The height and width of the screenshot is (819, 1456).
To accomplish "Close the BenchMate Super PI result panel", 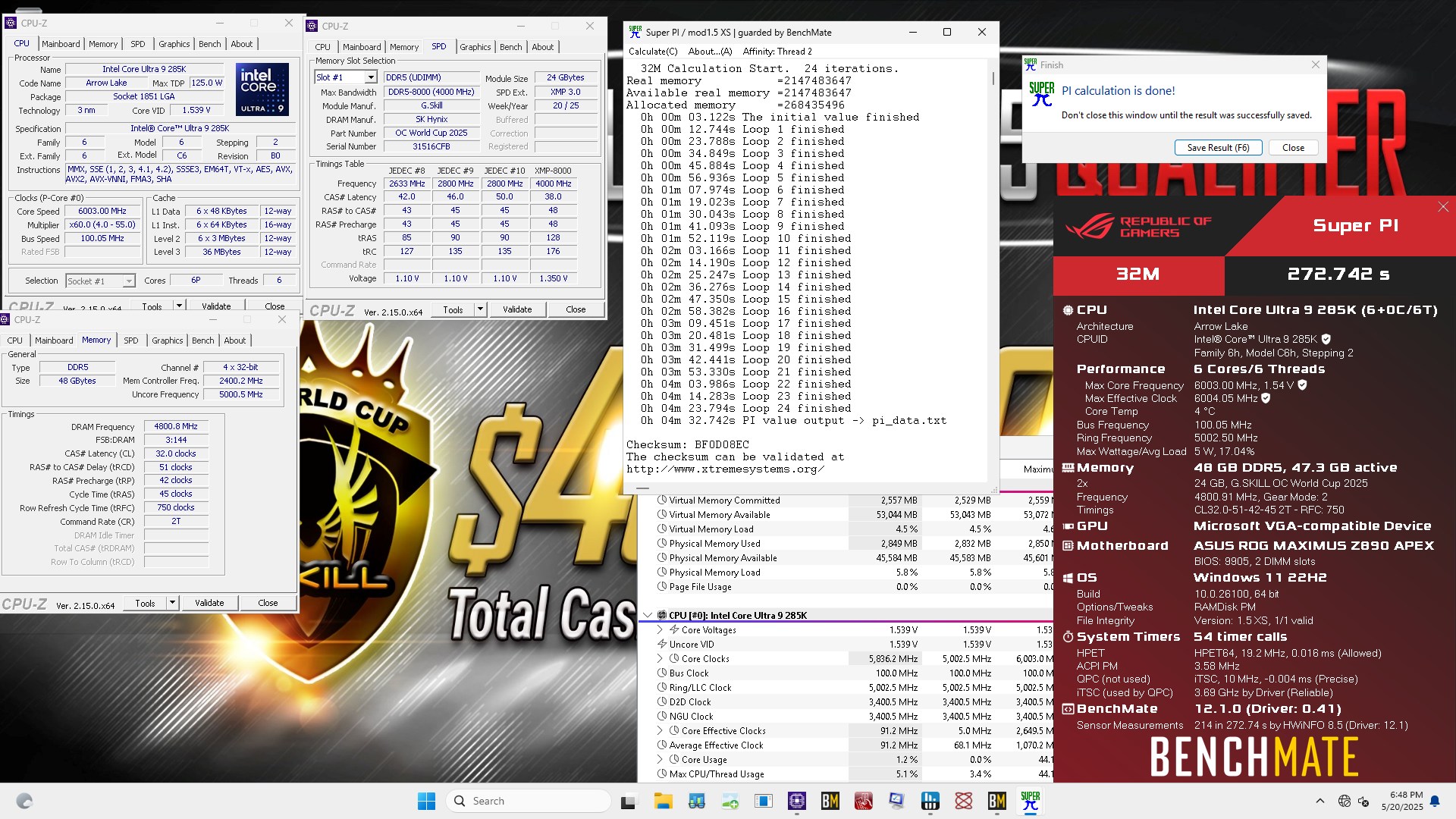I will (x=1443, y=207).
